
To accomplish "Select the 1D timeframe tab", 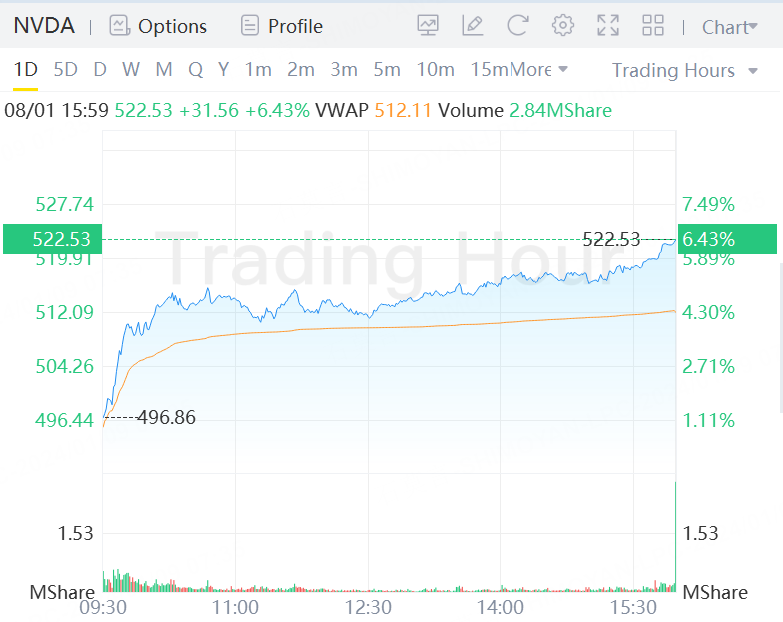I will pyautogui.click(x=25, y=70).
